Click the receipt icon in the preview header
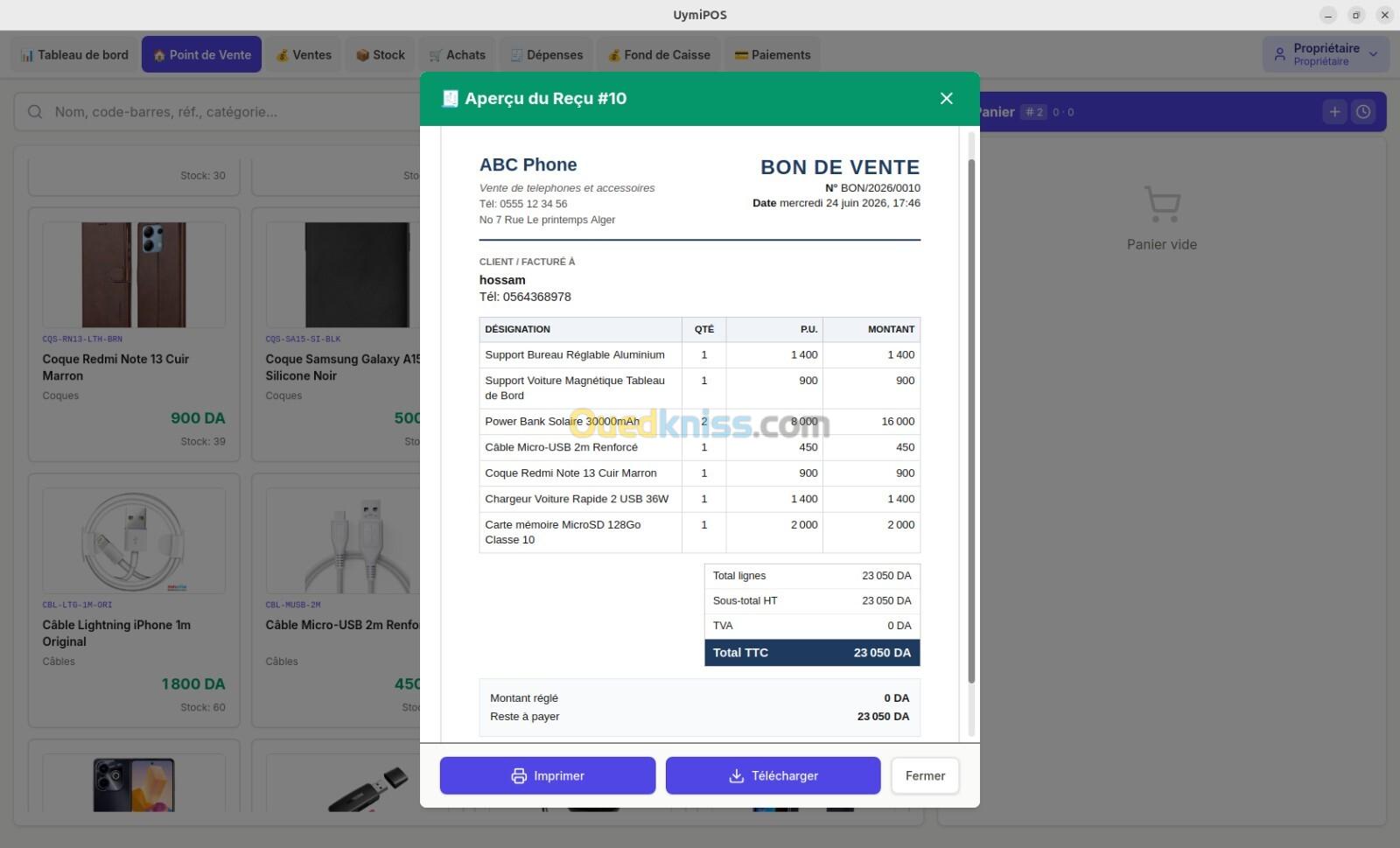 click(450, 98)
